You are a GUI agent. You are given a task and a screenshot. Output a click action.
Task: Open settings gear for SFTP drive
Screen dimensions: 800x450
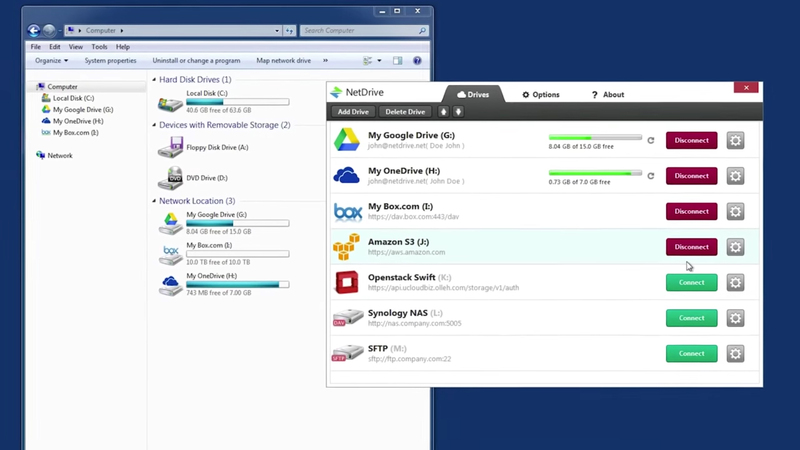735,354
